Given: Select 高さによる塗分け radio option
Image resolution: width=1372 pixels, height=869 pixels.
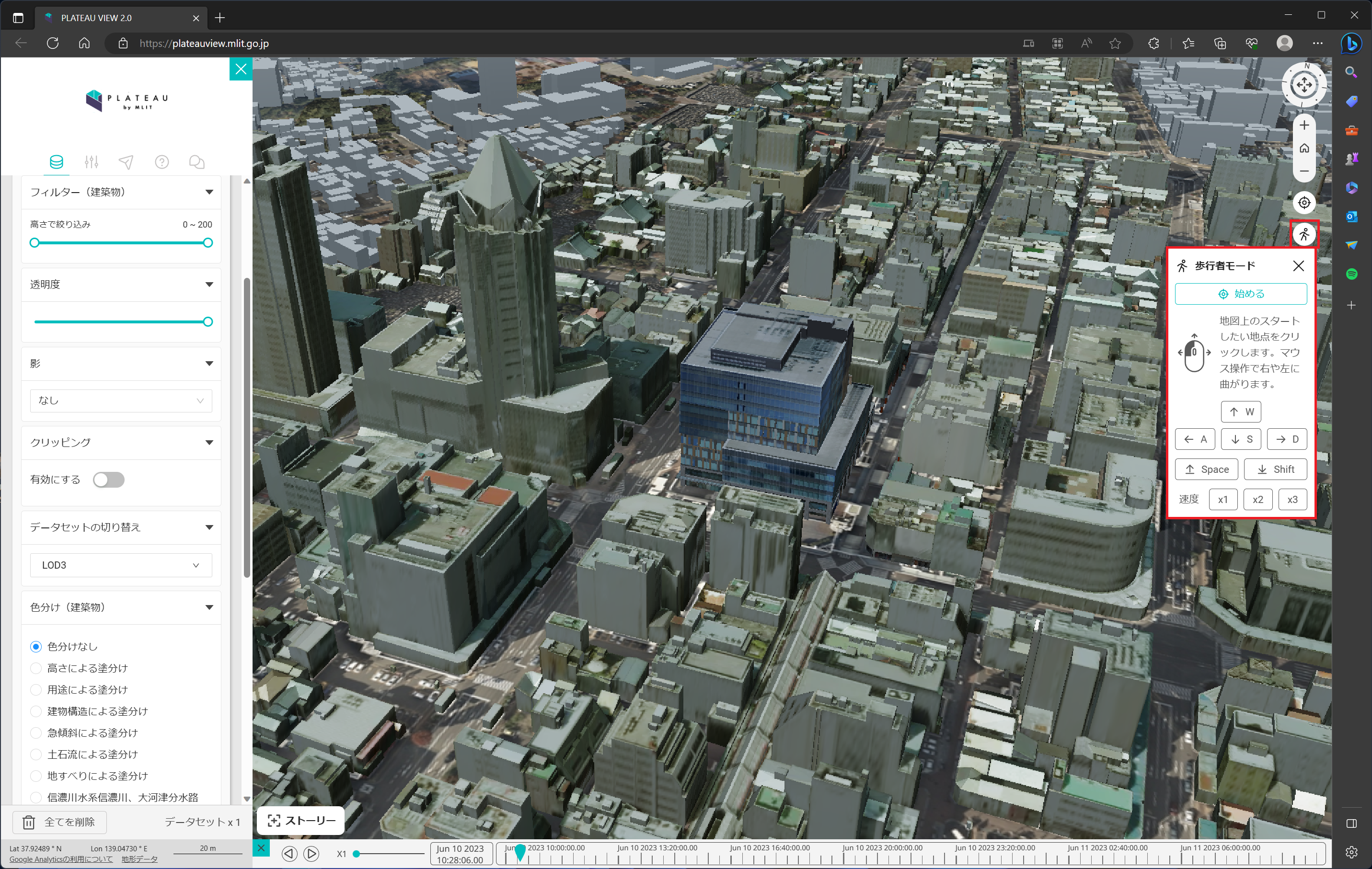Looking at the screenshot, I should (x=36, y=668).
